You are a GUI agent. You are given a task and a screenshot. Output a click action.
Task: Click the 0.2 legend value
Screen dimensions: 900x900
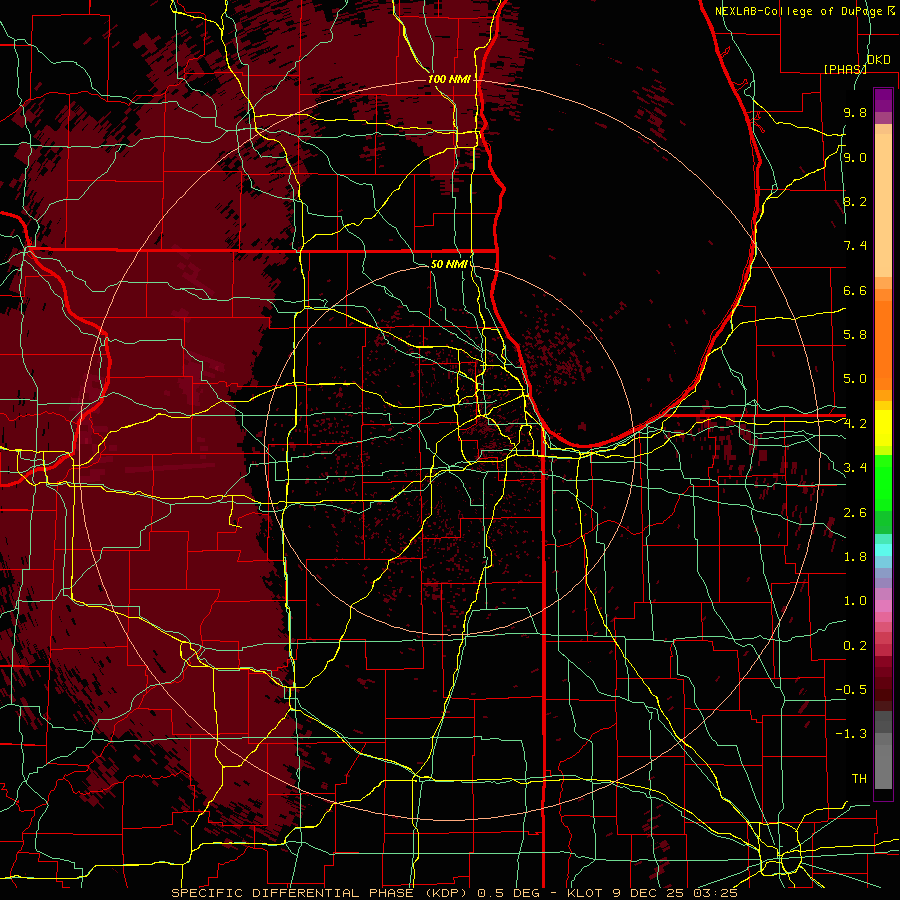click(x=855, y=646)
